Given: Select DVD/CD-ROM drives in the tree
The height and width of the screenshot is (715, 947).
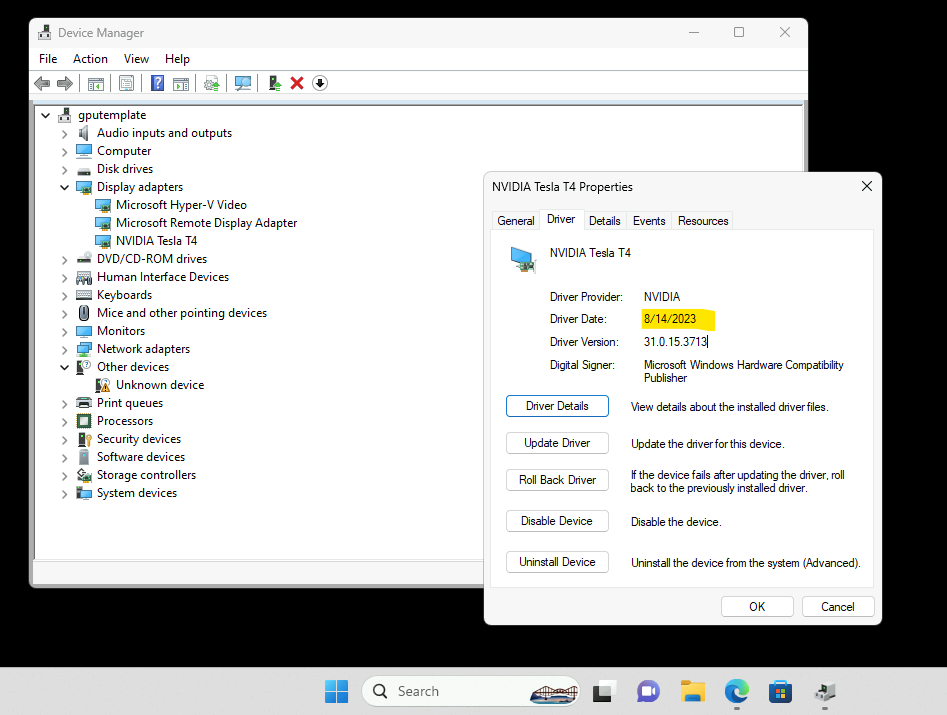Looking at the screenshot, I should [x=152, y=259].
